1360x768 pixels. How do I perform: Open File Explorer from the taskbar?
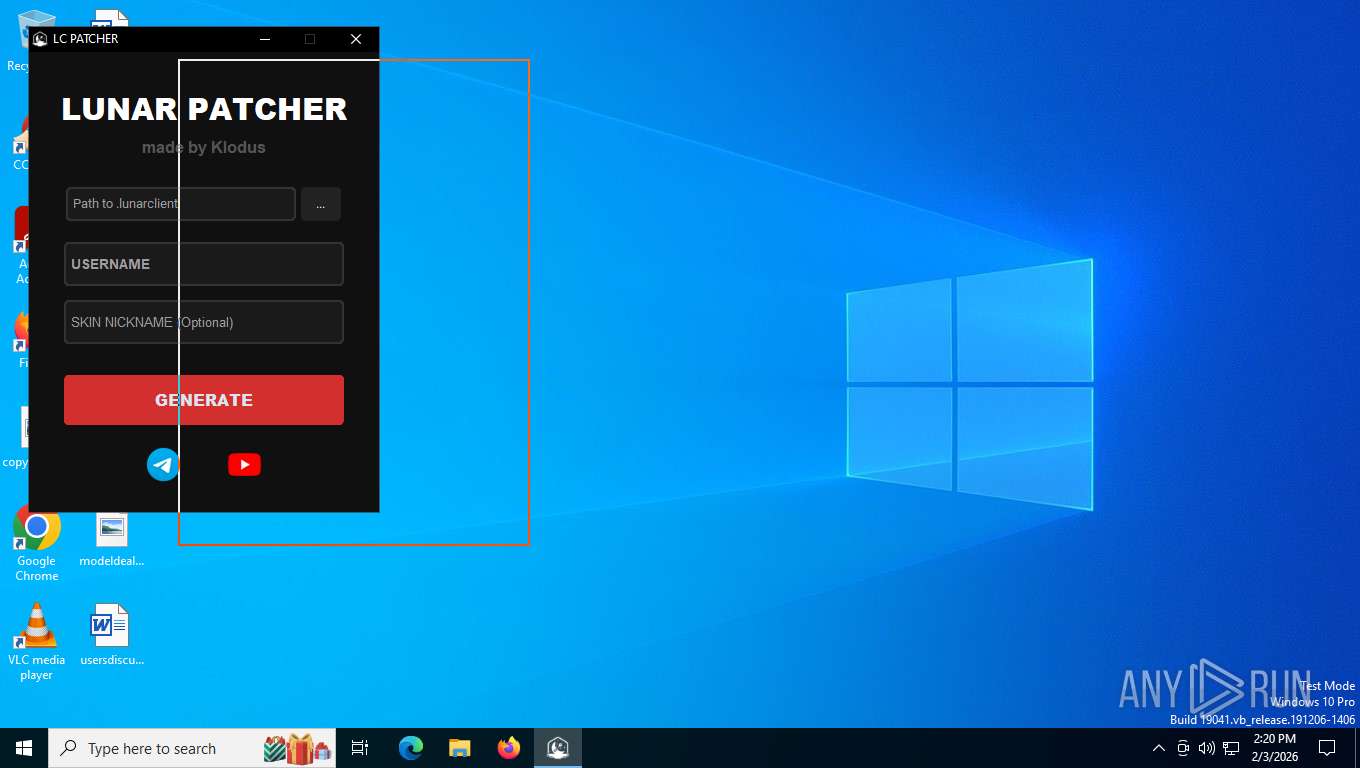[x=460, y=748]
